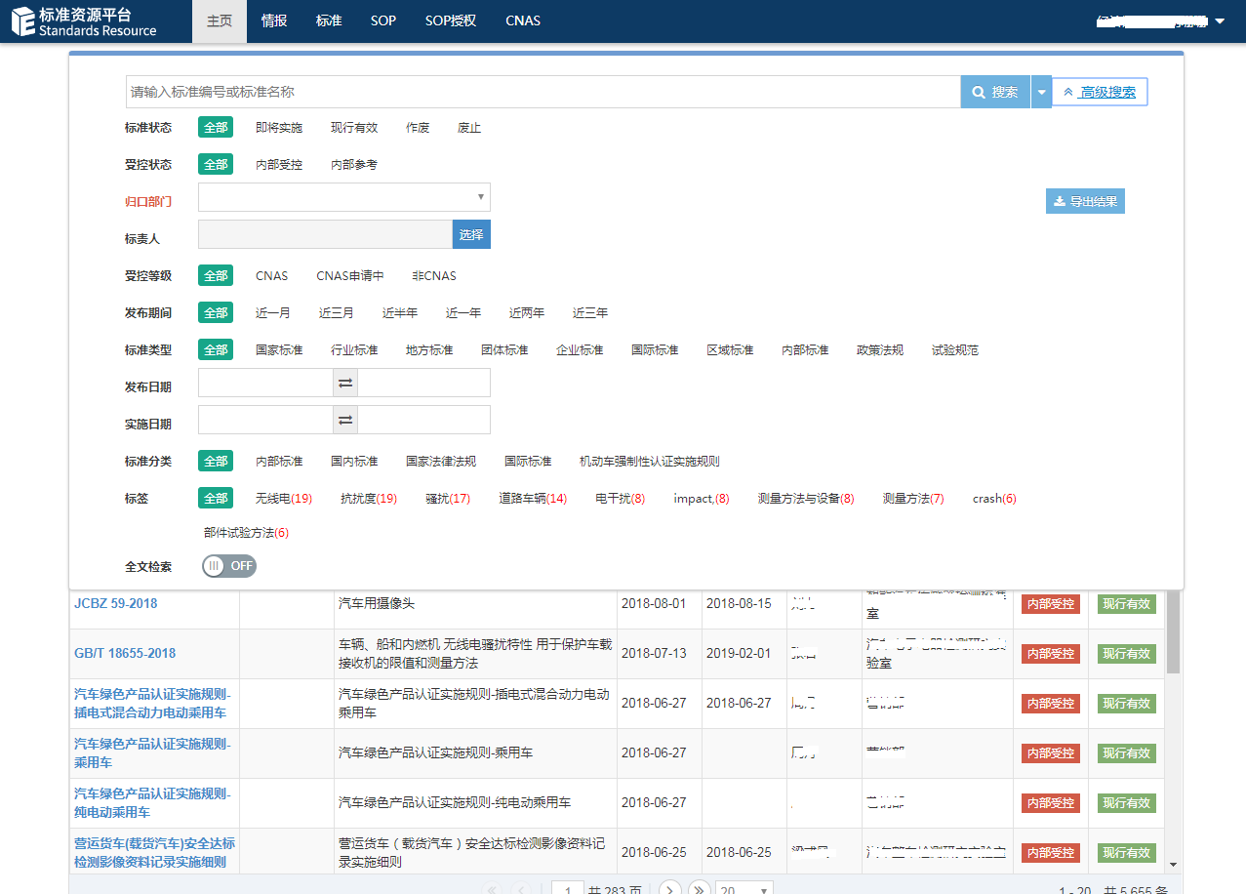Open 汽车绿色产品认证实施规则-纯电动乘用车 link
The height and width of the screenshot is (894, 1246).
152,803
